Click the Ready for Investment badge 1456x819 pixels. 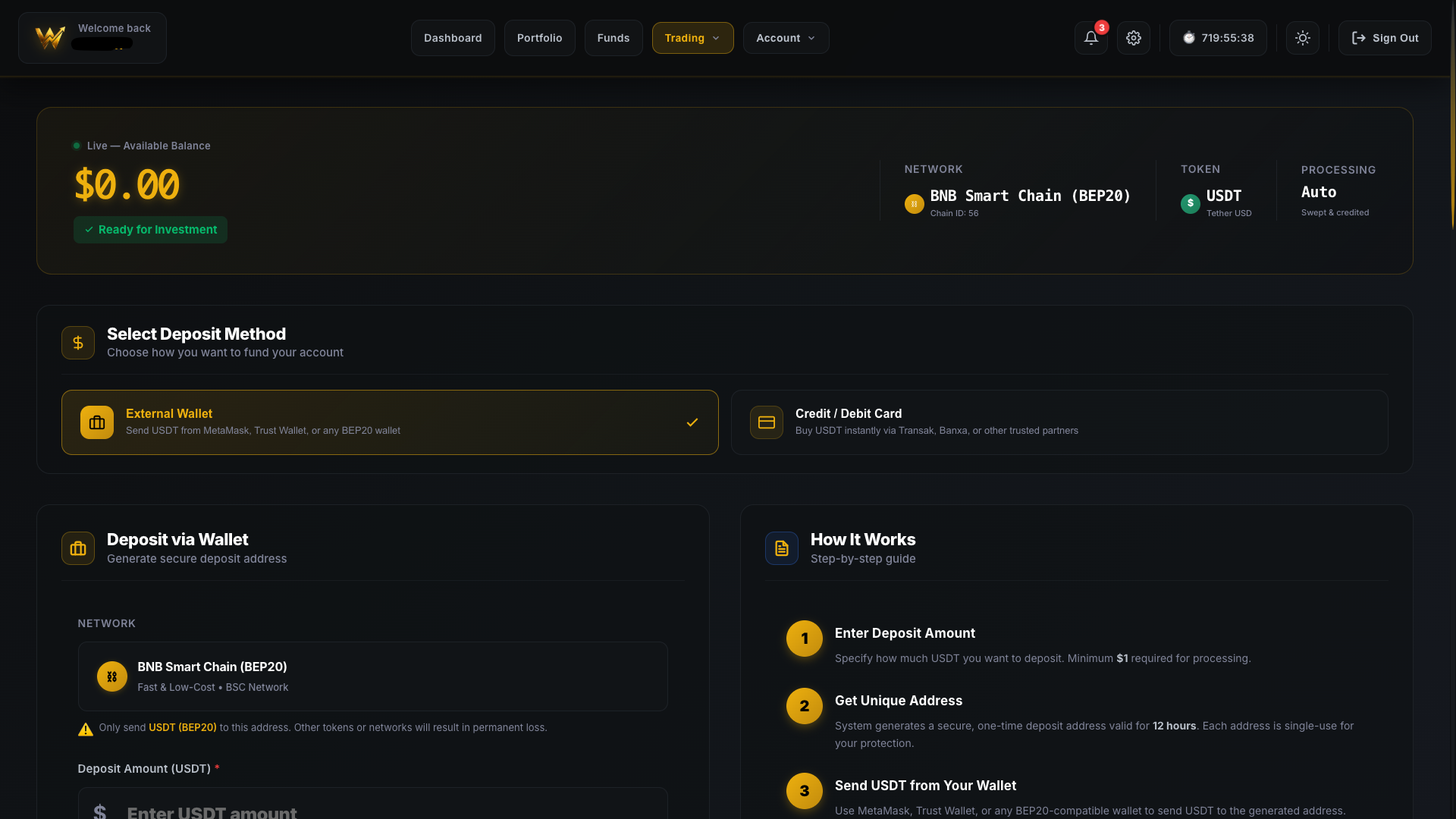click(150, 230)
